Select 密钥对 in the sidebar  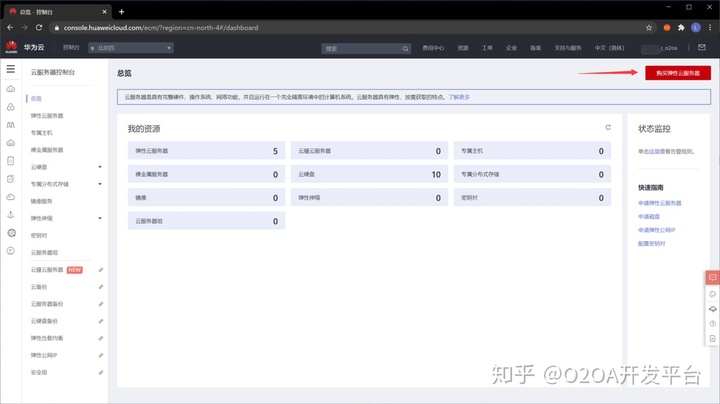pyautogui.click(x=39, y=236)
